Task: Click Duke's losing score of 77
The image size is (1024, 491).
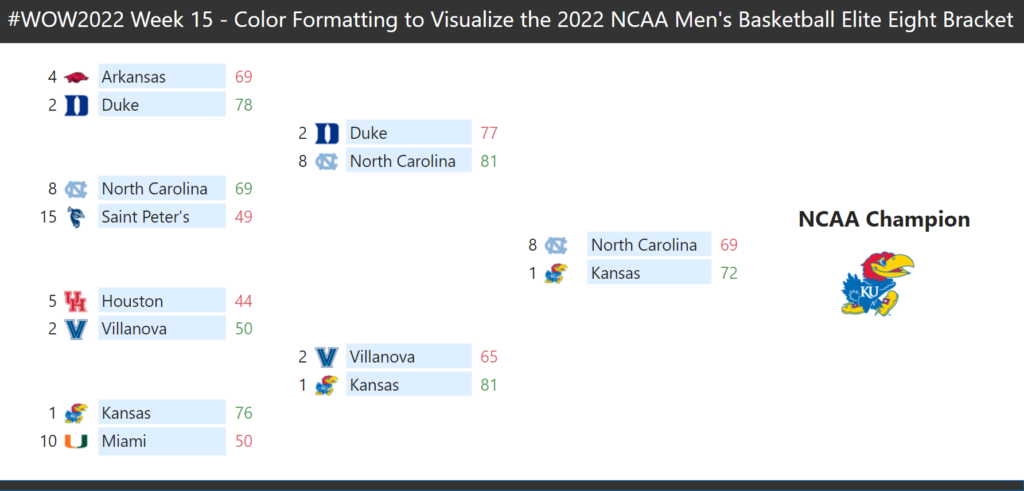Action: coord(489,133)
